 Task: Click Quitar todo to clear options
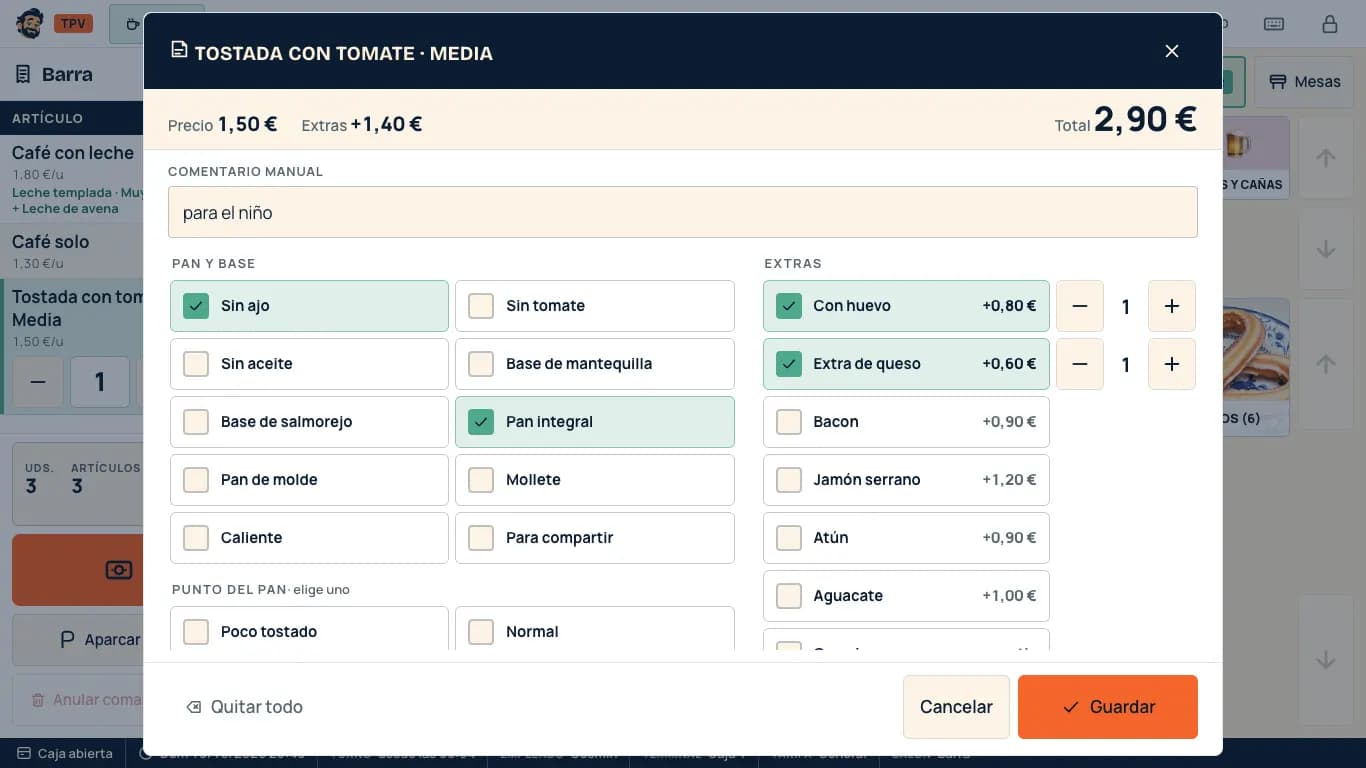click(x=244, y=707)
